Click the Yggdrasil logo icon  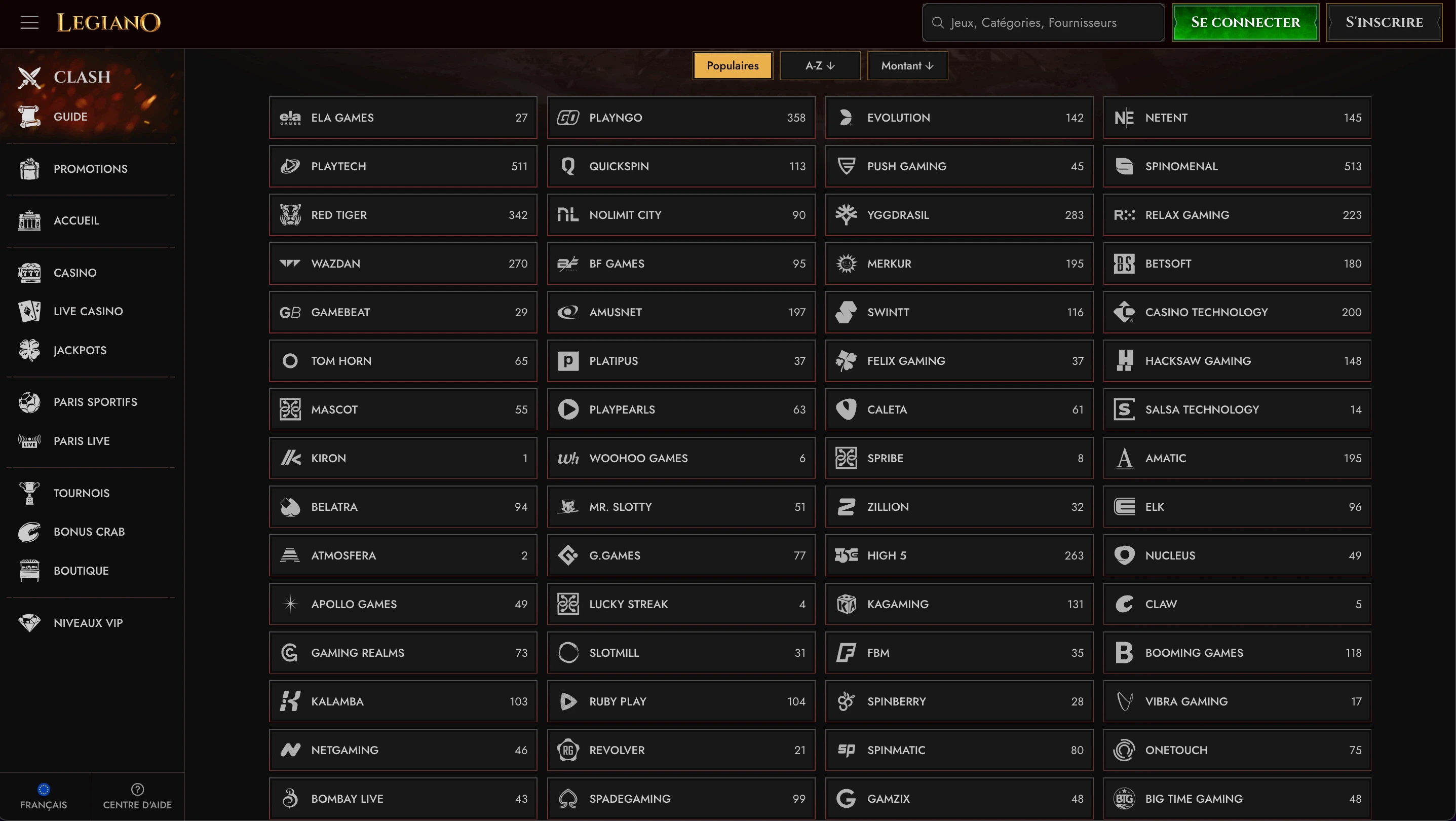[x=846, y=215]
